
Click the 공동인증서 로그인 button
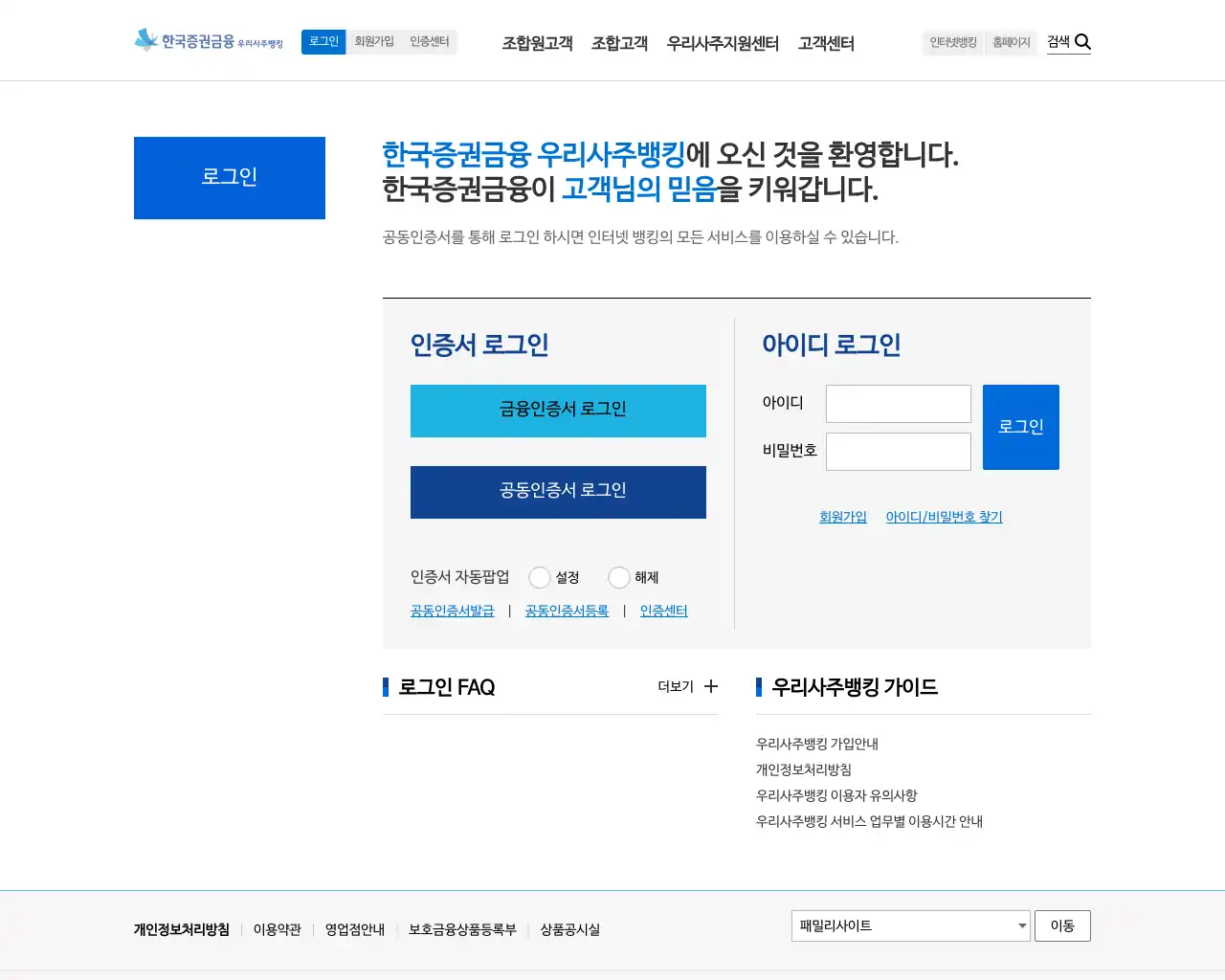(x=558, y=492)
